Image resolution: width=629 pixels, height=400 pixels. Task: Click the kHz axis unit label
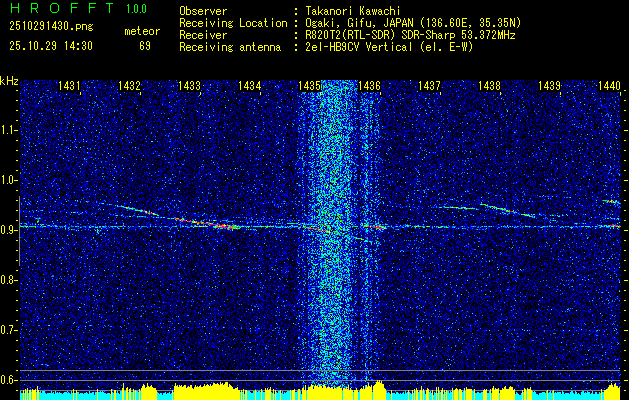(9, 81)
